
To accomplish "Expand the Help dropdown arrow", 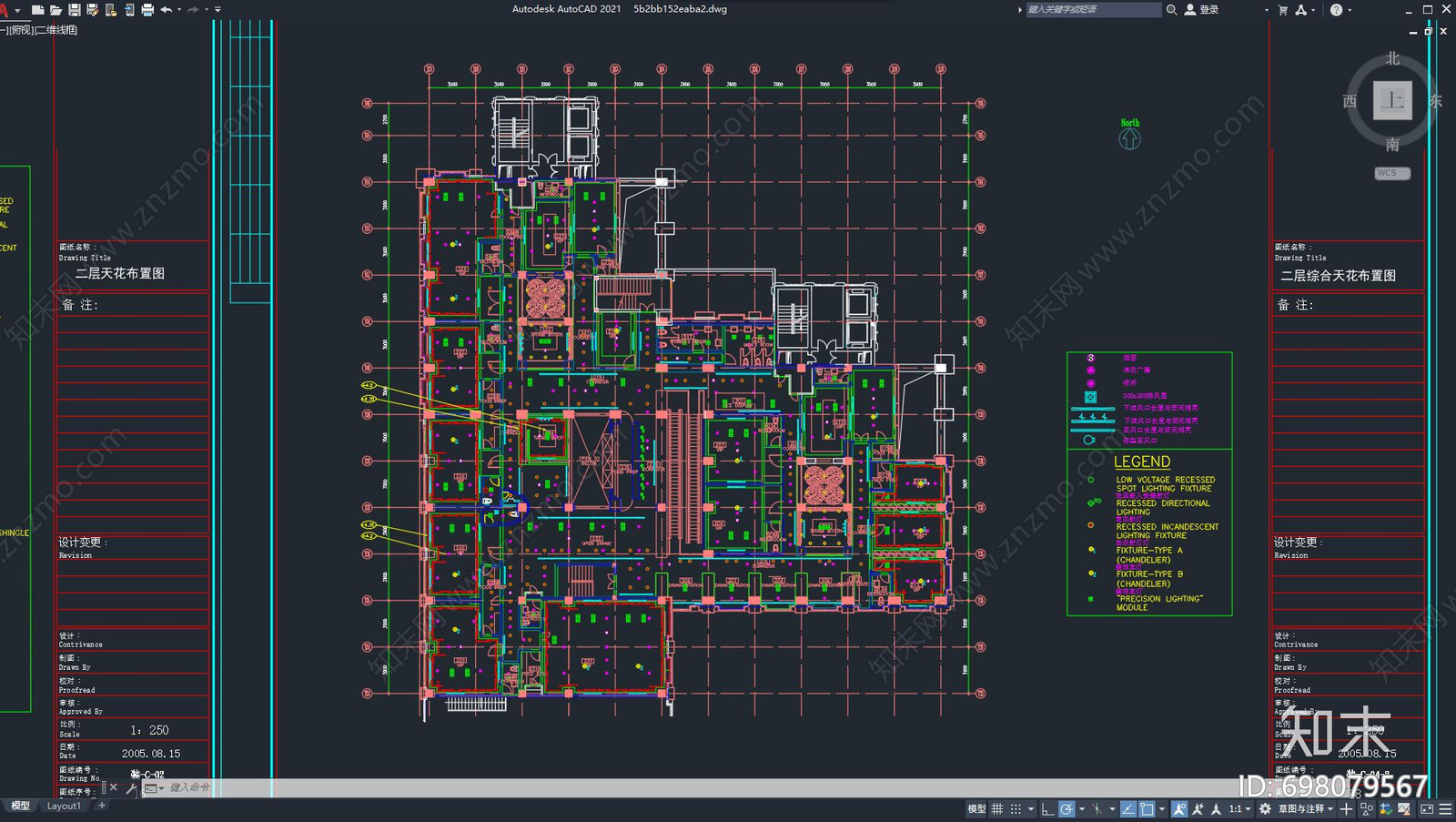I will click(1350, 10).
